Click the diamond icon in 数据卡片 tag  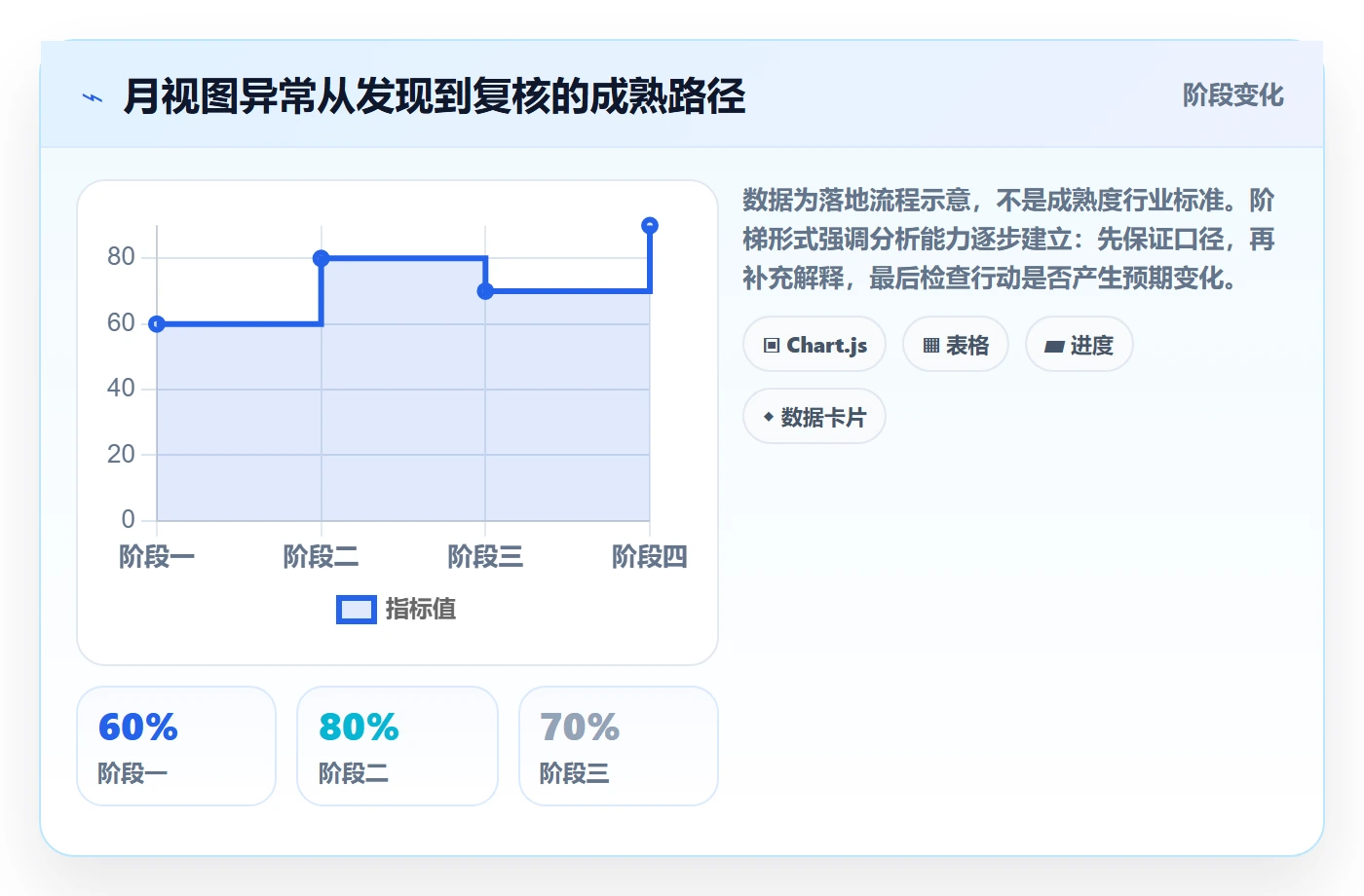coord(769,417)
